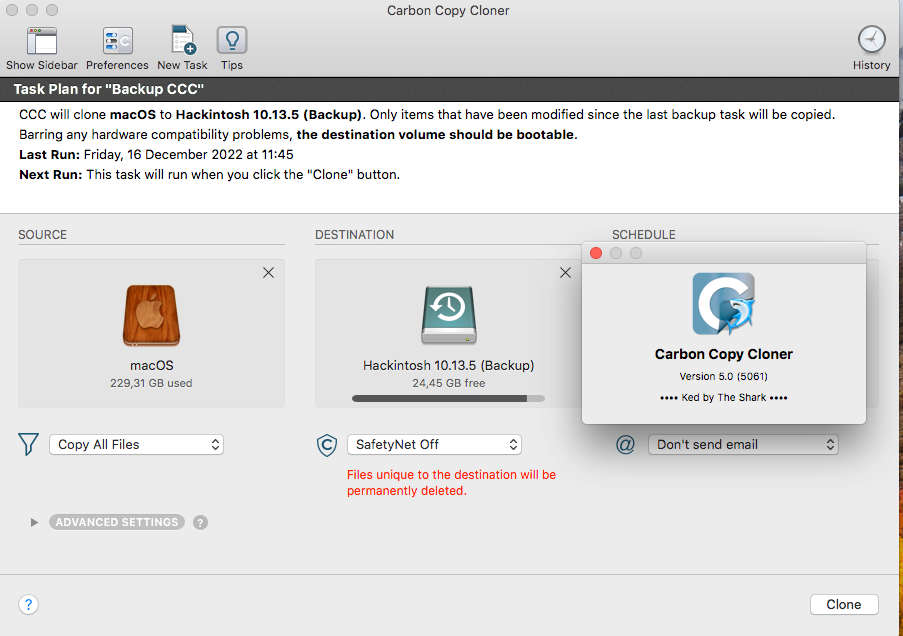903x636 pixels.
Task: Click the bottom-left help question mark
Action: [28, 604]
